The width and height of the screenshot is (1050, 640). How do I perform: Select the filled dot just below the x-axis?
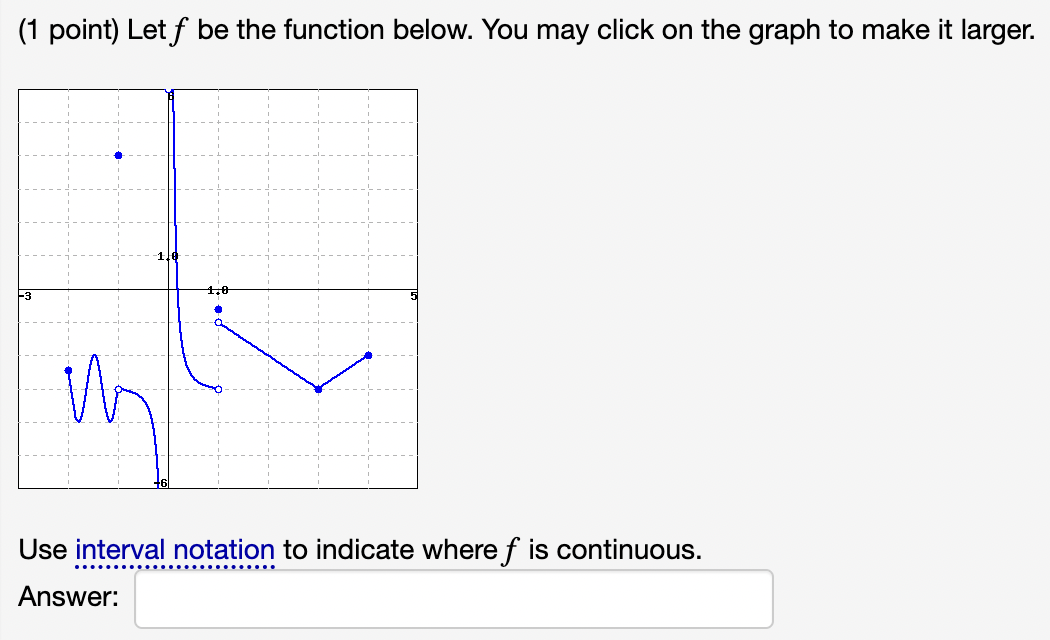218,309
